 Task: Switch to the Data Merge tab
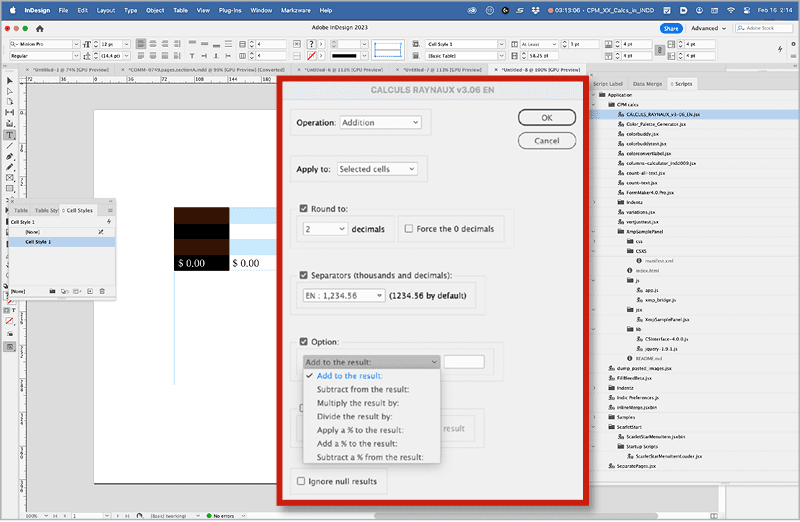point(647,84)
